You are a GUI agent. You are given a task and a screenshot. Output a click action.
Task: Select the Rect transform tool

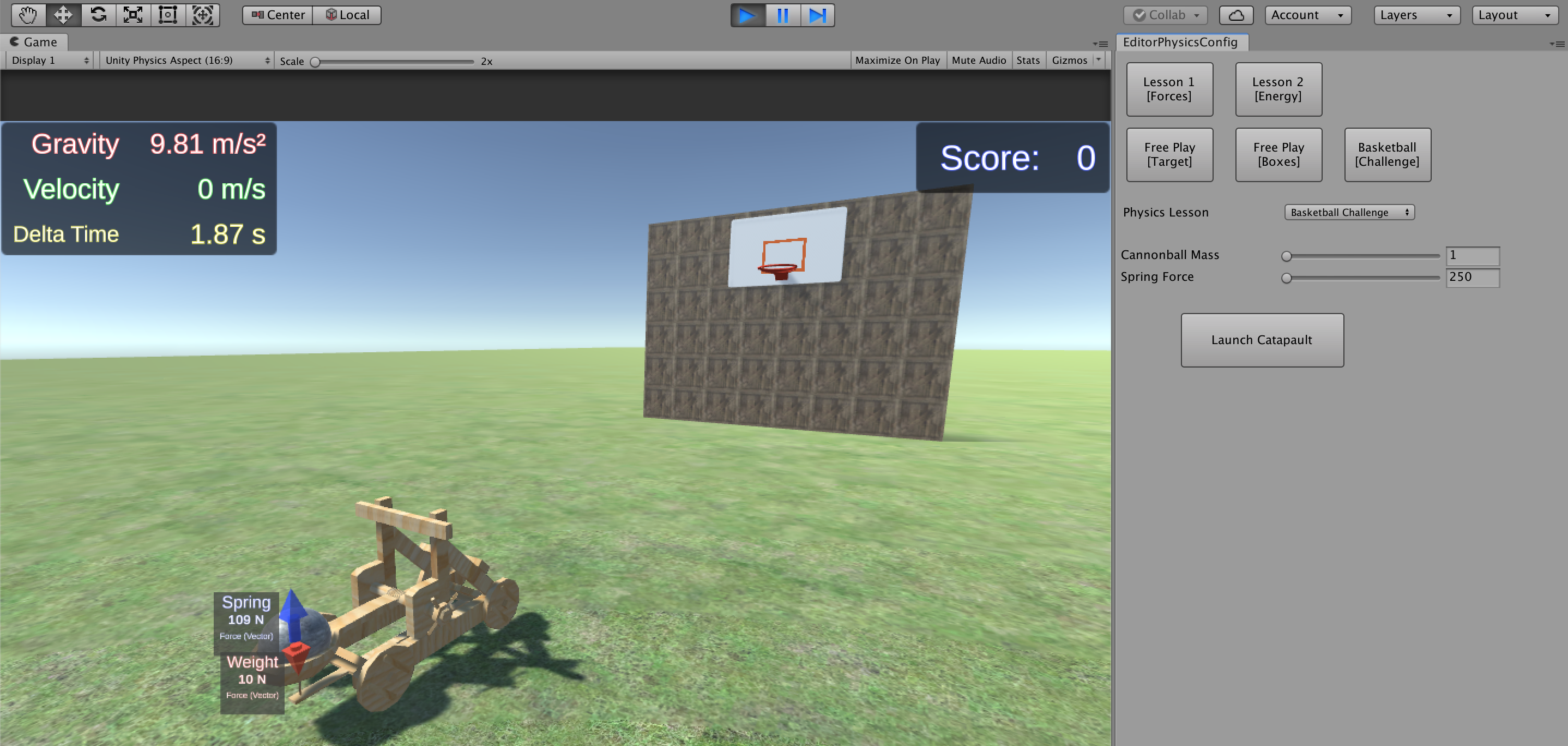pyautogui.click(x=167, y=15)
